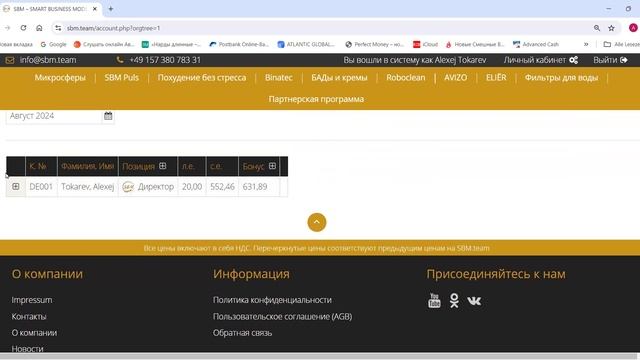Open the Perfect Money bookmark

[x=374, y=44]
